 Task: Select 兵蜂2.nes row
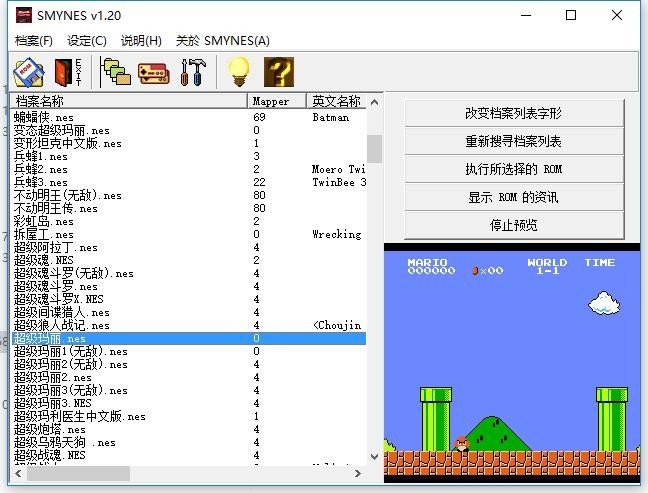pyautogui.click(x=188, y=169)
